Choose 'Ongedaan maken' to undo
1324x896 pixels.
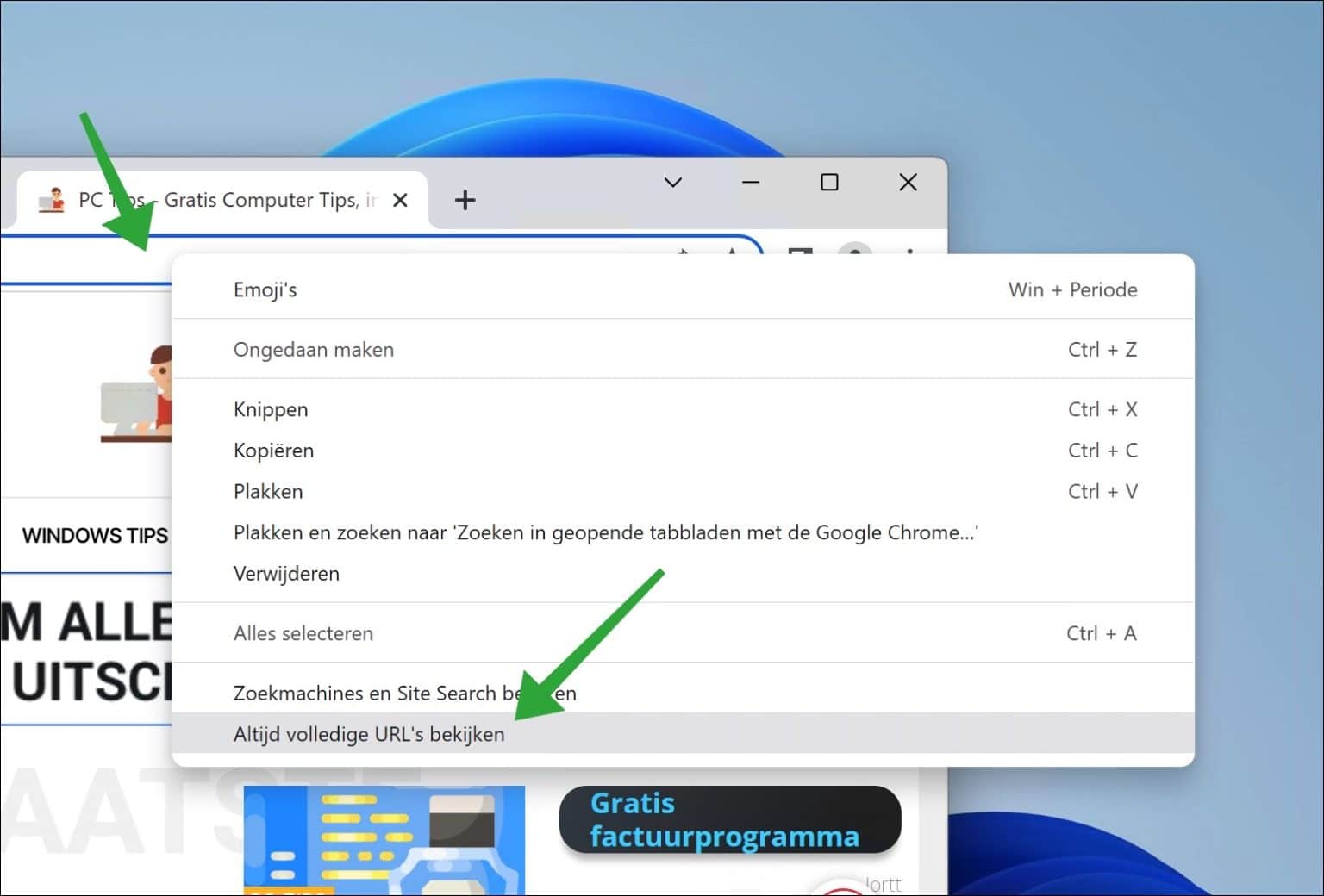[x=314, y=349]
